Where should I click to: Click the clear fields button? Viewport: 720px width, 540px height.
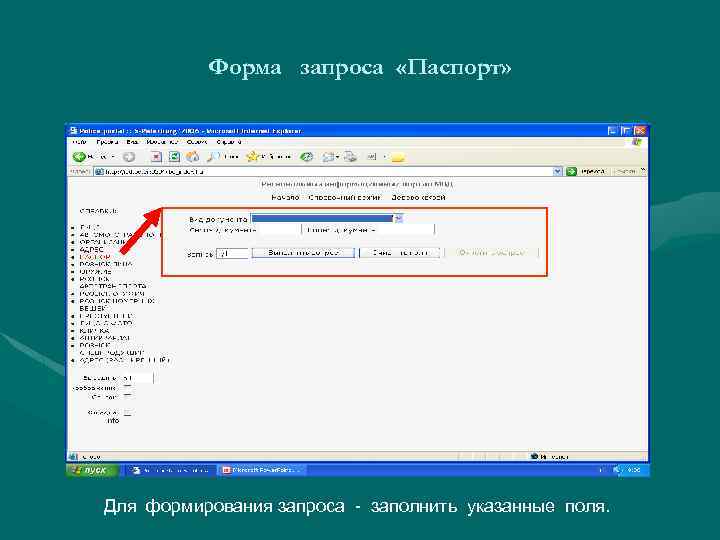click(x=399, y=253)
